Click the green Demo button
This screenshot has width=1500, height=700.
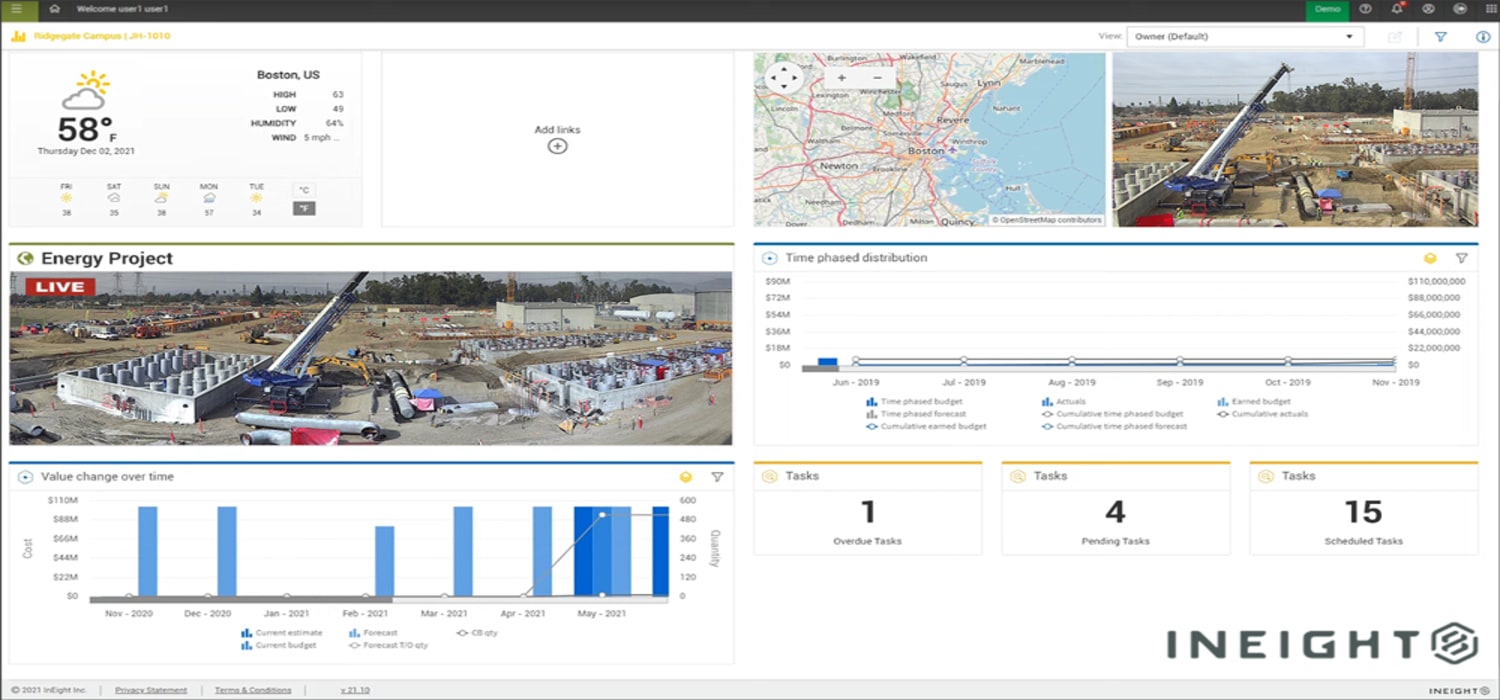[1327, 9]
